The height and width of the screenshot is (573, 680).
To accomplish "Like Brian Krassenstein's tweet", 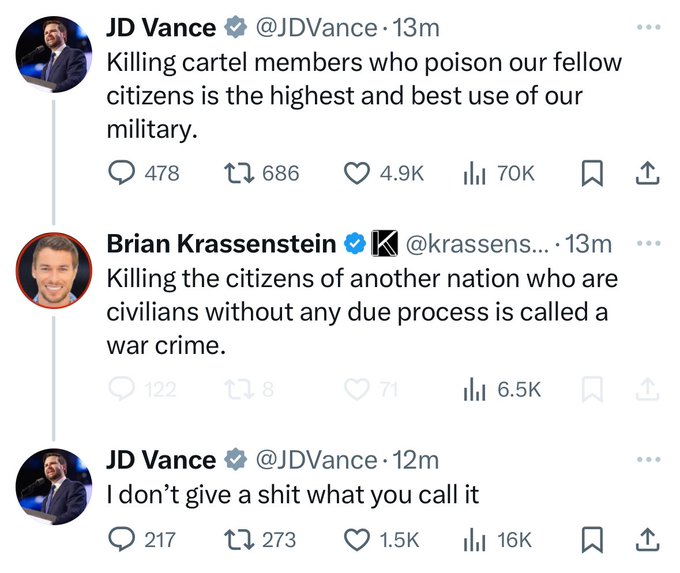I will 358,389.
